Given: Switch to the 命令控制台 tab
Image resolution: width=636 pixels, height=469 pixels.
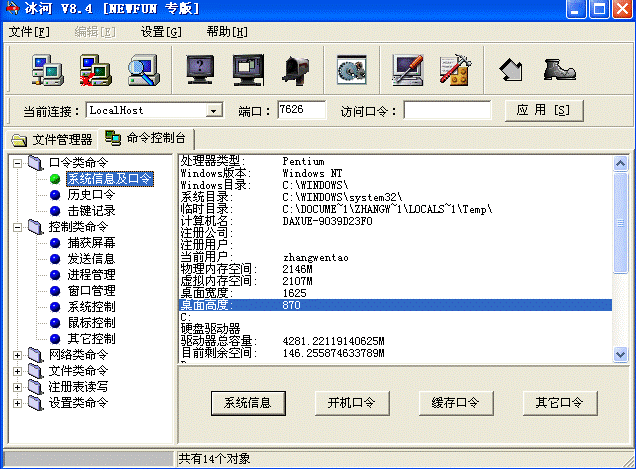Looking at the screenshot, I should [146, 138].
